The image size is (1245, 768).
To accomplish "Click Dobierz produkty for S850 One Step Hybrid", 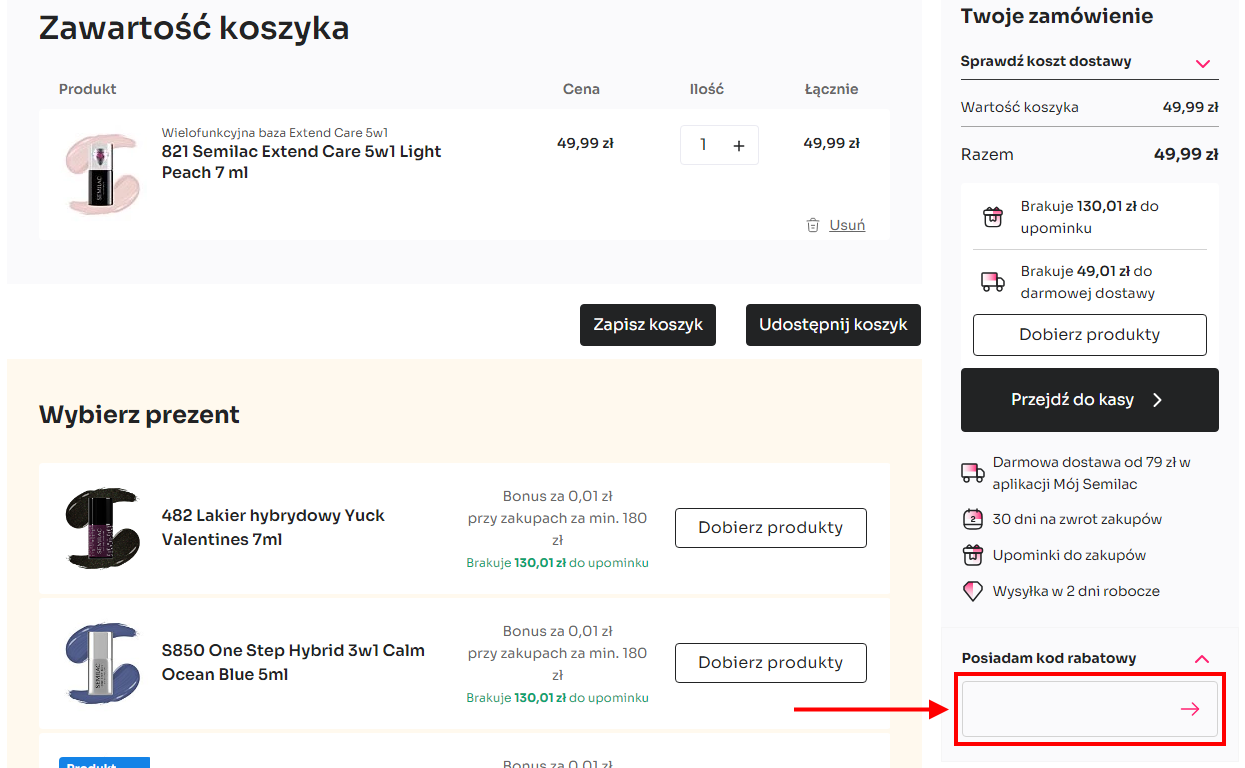I will (x=771, y=663).
